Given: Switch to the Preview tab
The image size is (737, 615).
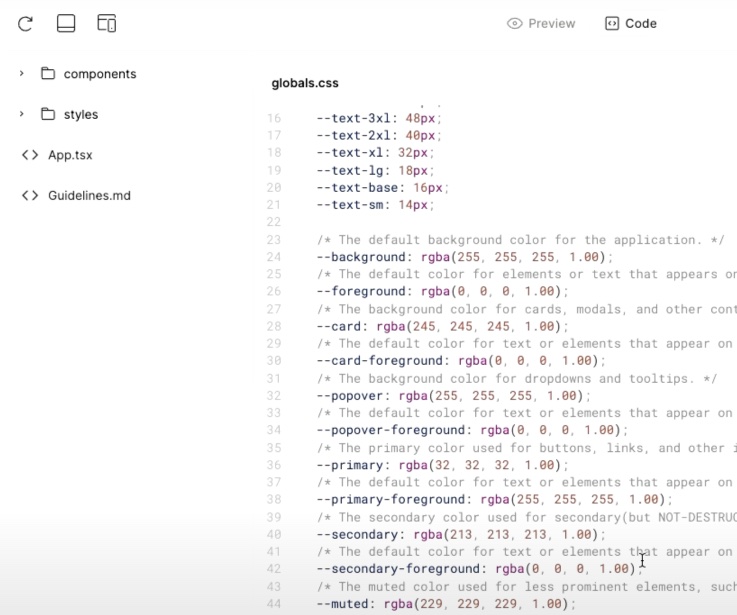Looking at the screenshot, I should [x=551, y=24].
